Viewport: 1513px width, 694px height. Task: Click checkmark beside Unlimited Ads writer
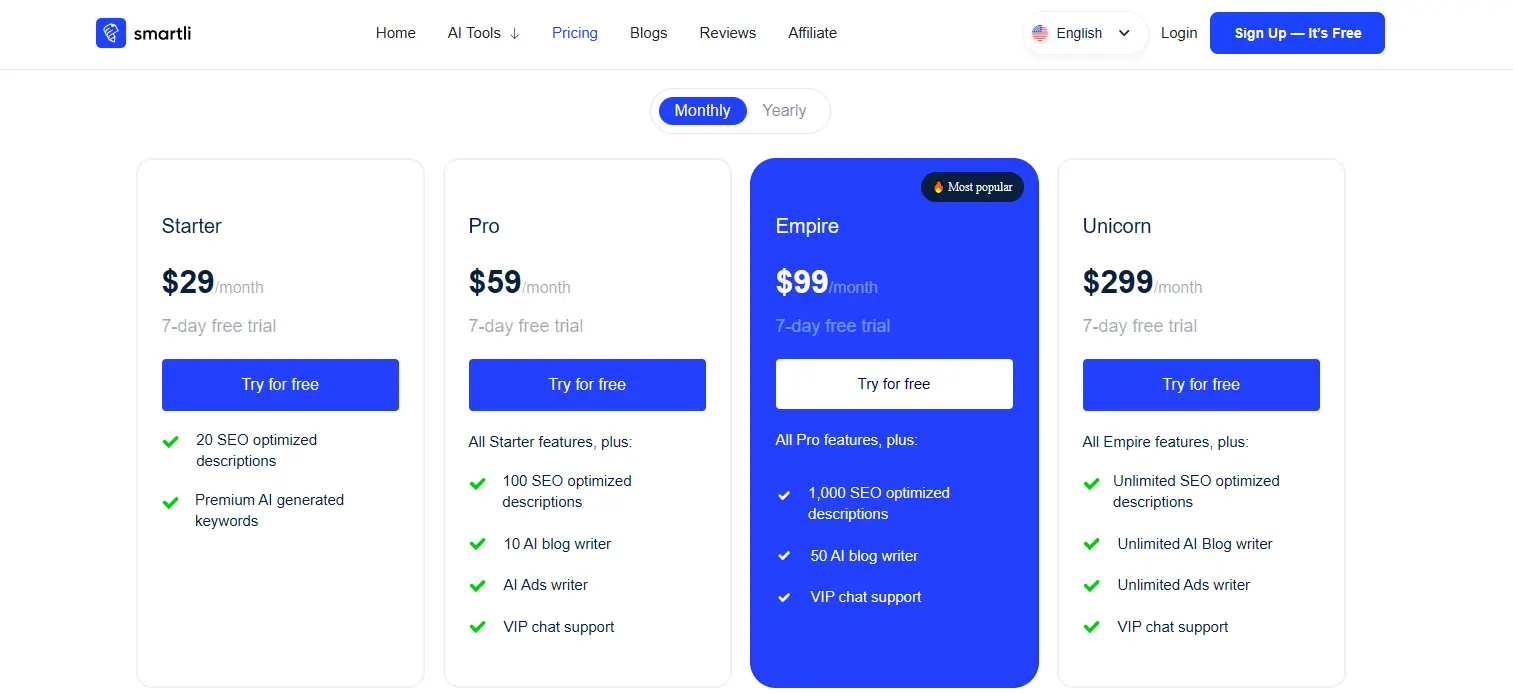(1092, 585)
